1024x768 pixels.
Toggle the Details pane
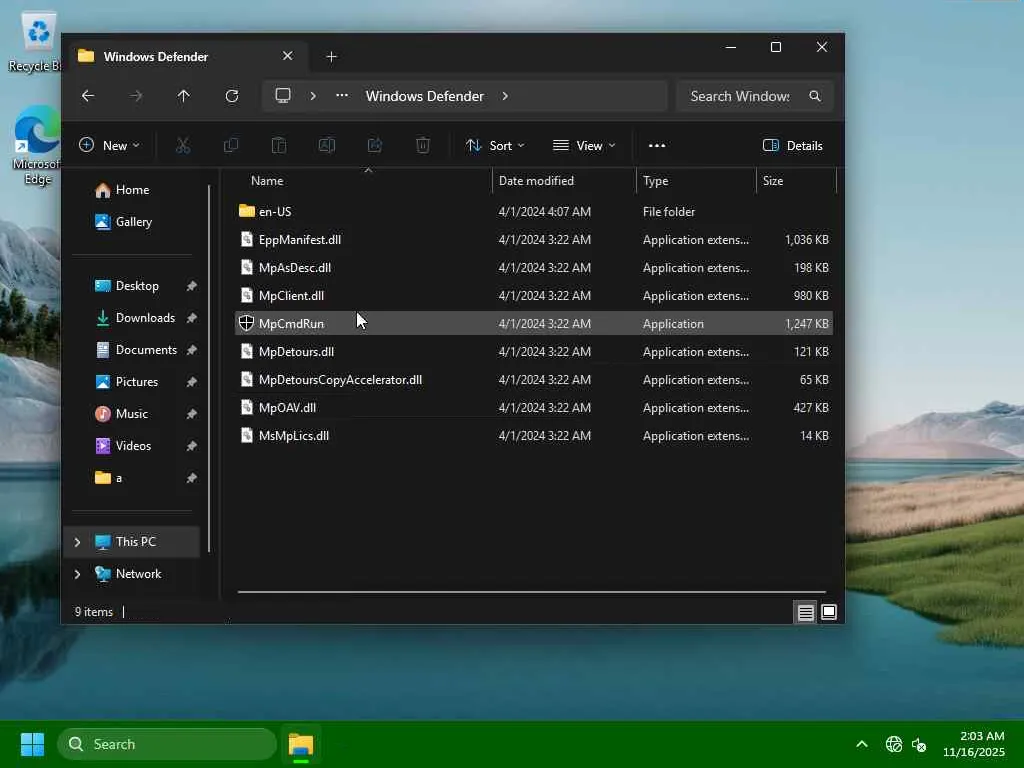(792, 146)
